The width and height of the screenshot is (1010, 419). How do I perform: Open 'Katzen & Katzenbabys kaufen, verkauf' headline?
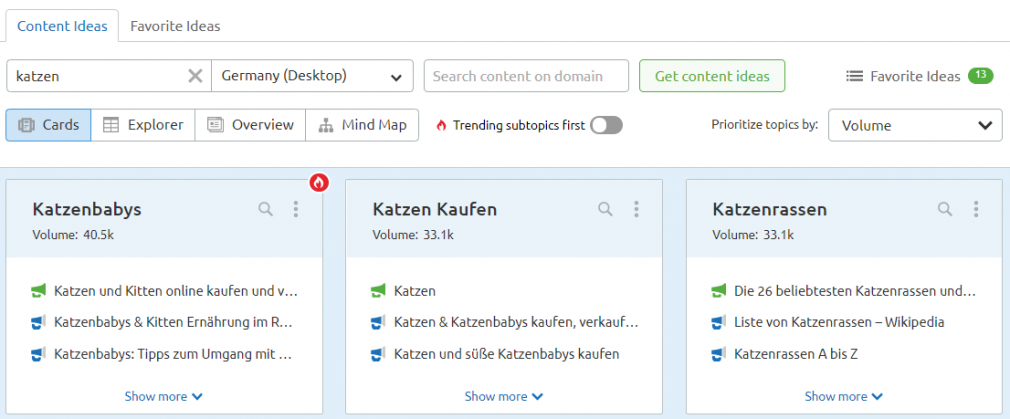point(516,321)
